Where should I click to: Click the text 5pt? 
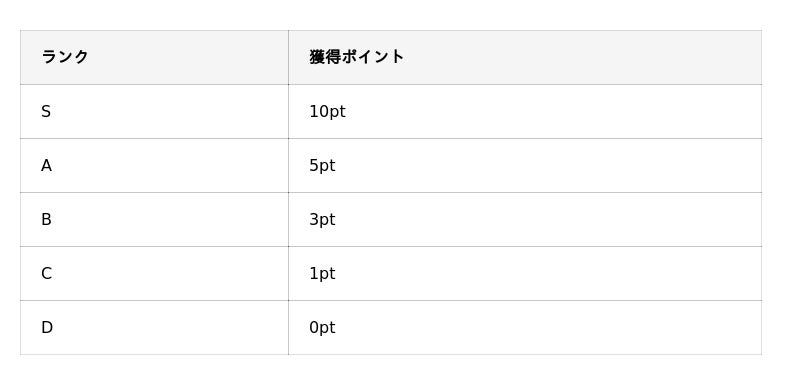(322, 166)
